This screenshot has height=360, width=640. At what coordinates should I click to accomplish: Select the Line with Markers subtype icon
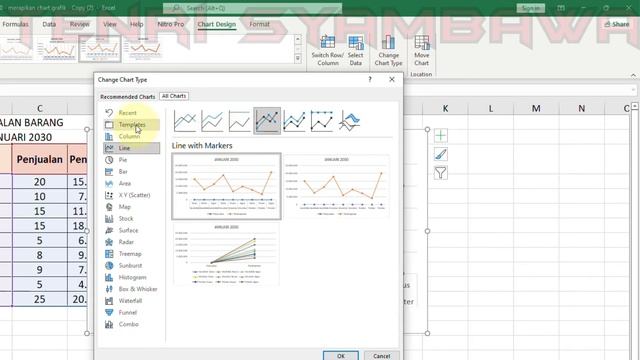coord(267,121)
